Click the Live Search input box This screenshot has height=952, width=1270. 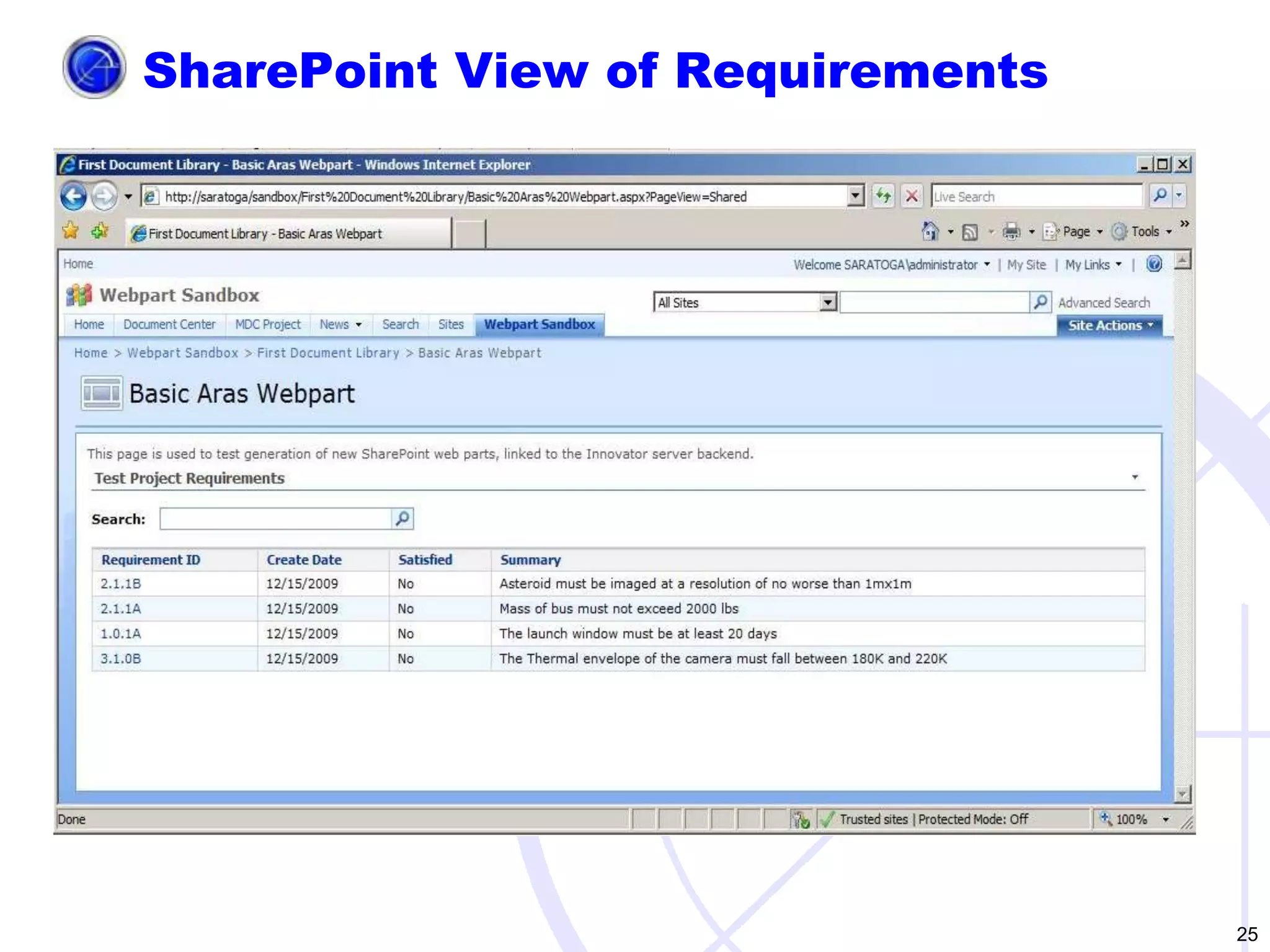click(1036, 196)
